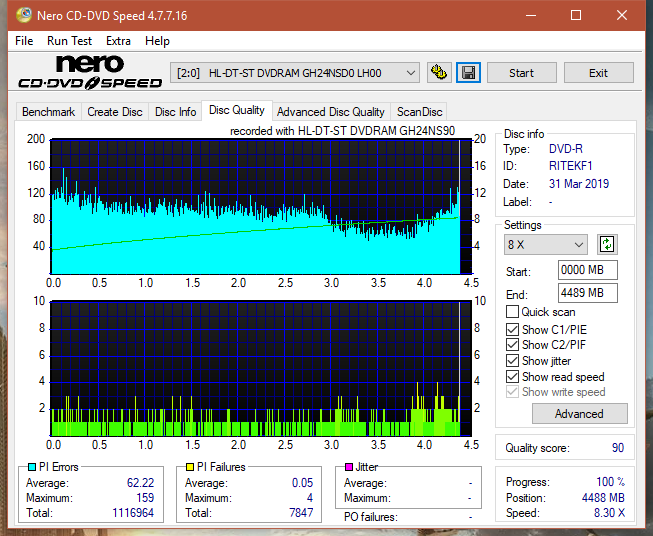Click PI Failures total 7847

pyautogui.click(x=301, y=512)
